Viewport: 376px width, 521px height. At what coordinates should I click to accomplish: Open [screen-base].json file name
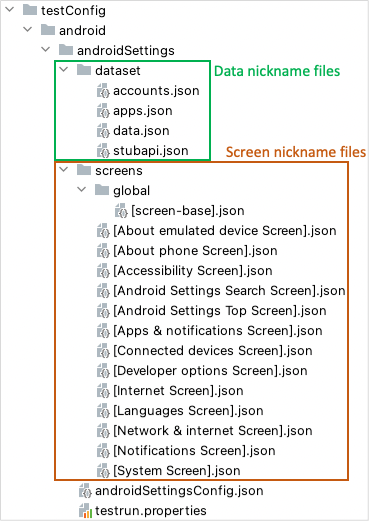click(x=188, y=211)
